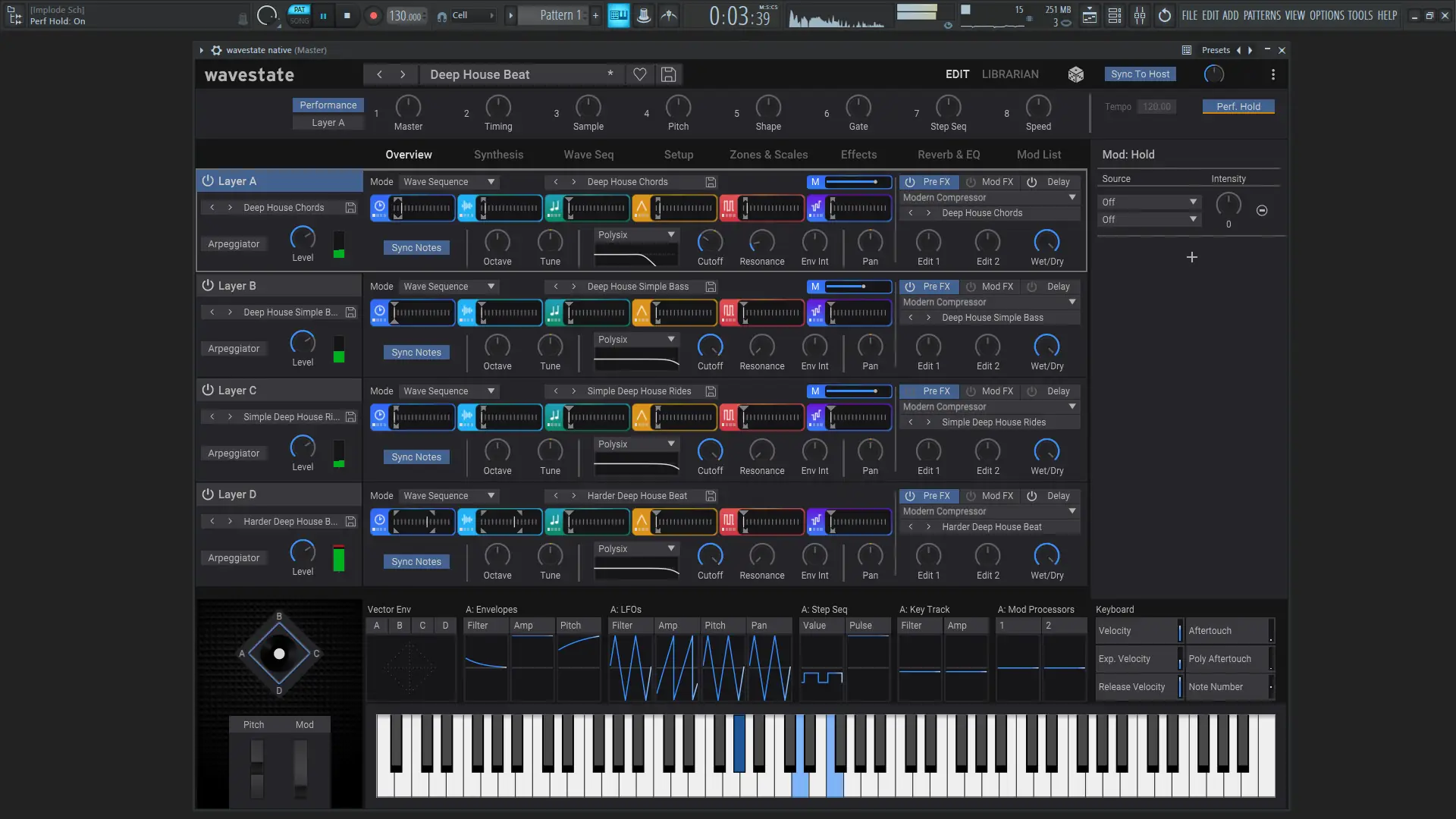This screenshot has height=819, width=1456.
Task: Click the FL Studio record button
Action: click(x=373, y=15)
